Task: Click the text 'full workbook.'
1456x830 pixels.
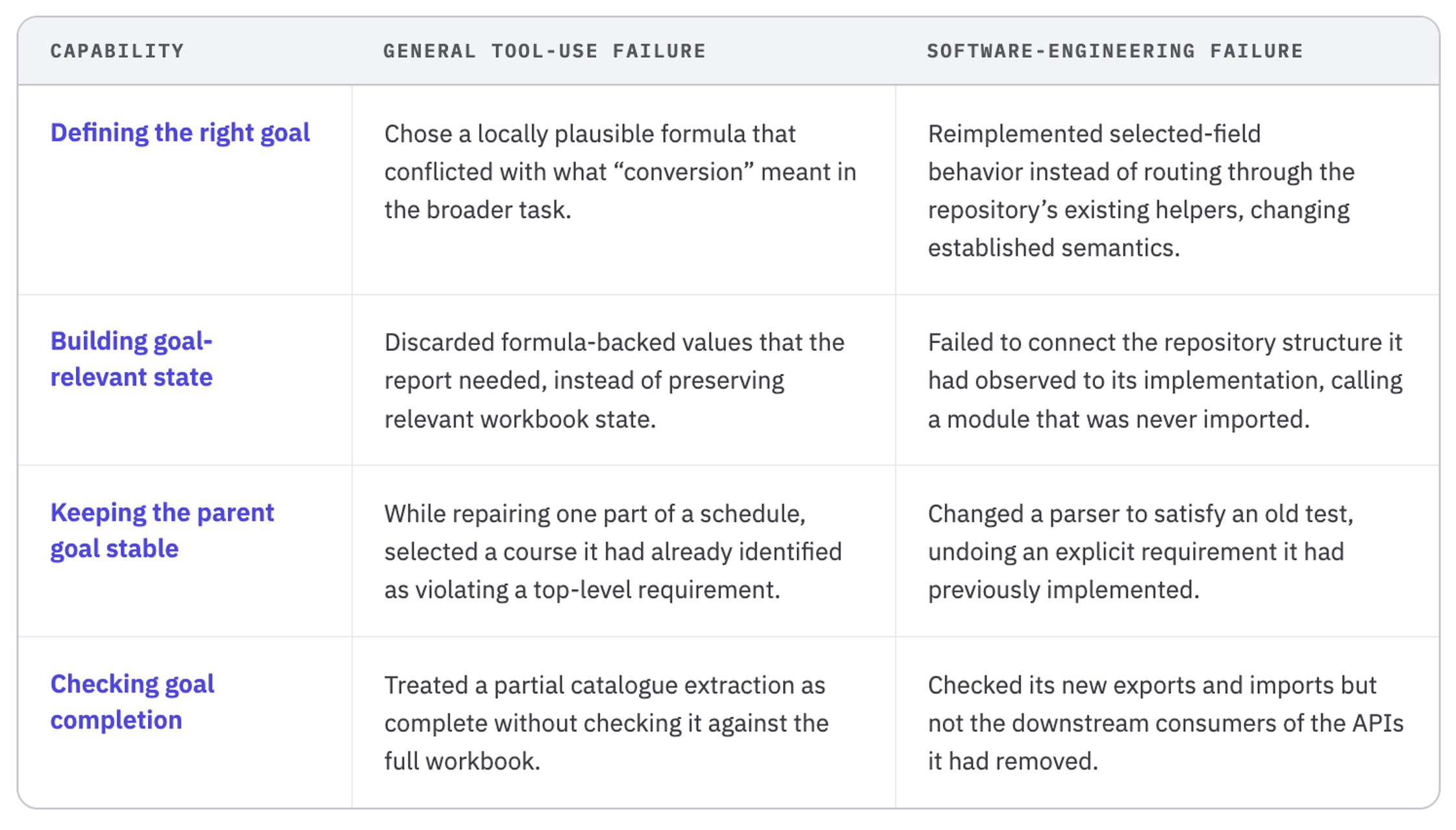Action: [x=462, y=762]
